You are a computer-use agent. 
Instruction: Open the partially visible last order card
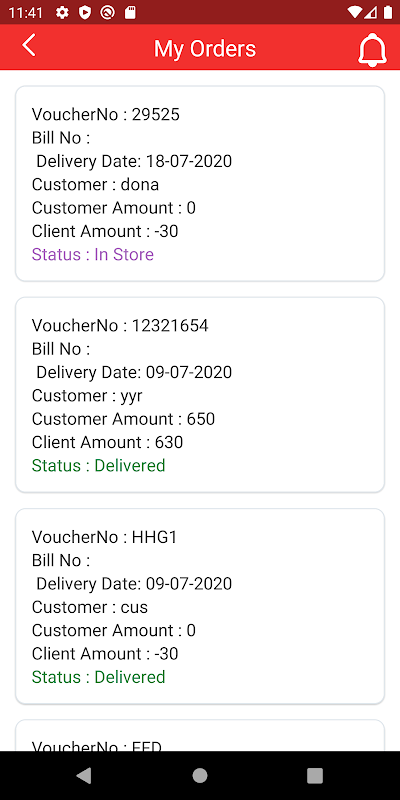tap(200, 735)
